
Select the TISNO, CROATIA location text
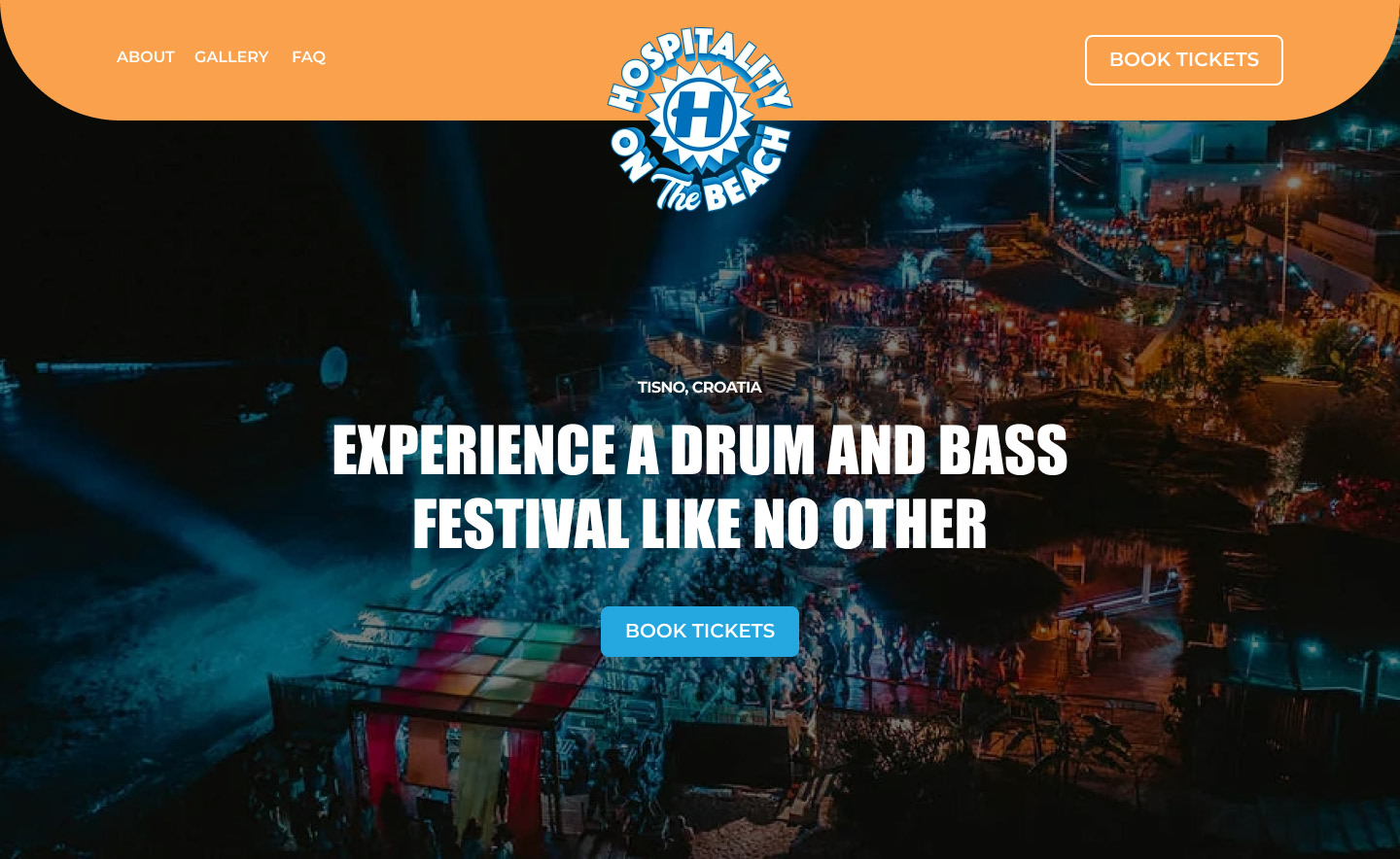(700, 387)
